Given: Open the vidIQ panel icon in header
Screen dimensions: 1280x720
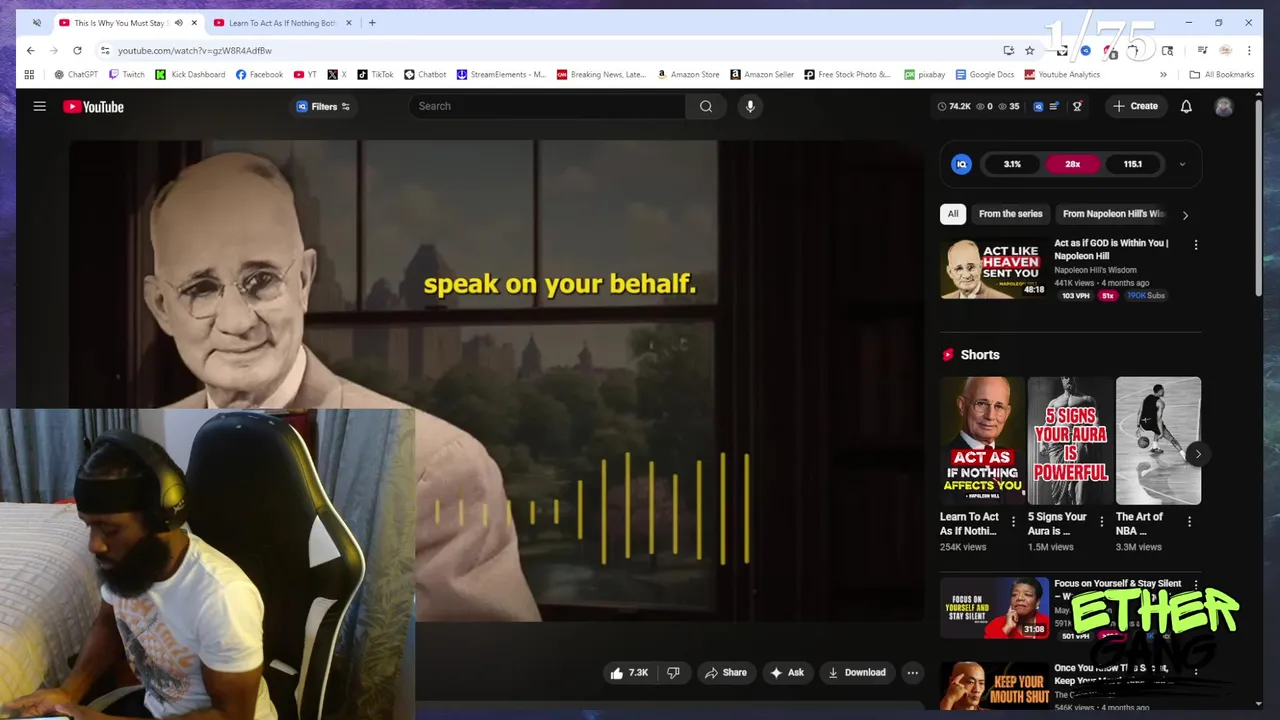Looking at the screenshot, I should point(1038,106).
